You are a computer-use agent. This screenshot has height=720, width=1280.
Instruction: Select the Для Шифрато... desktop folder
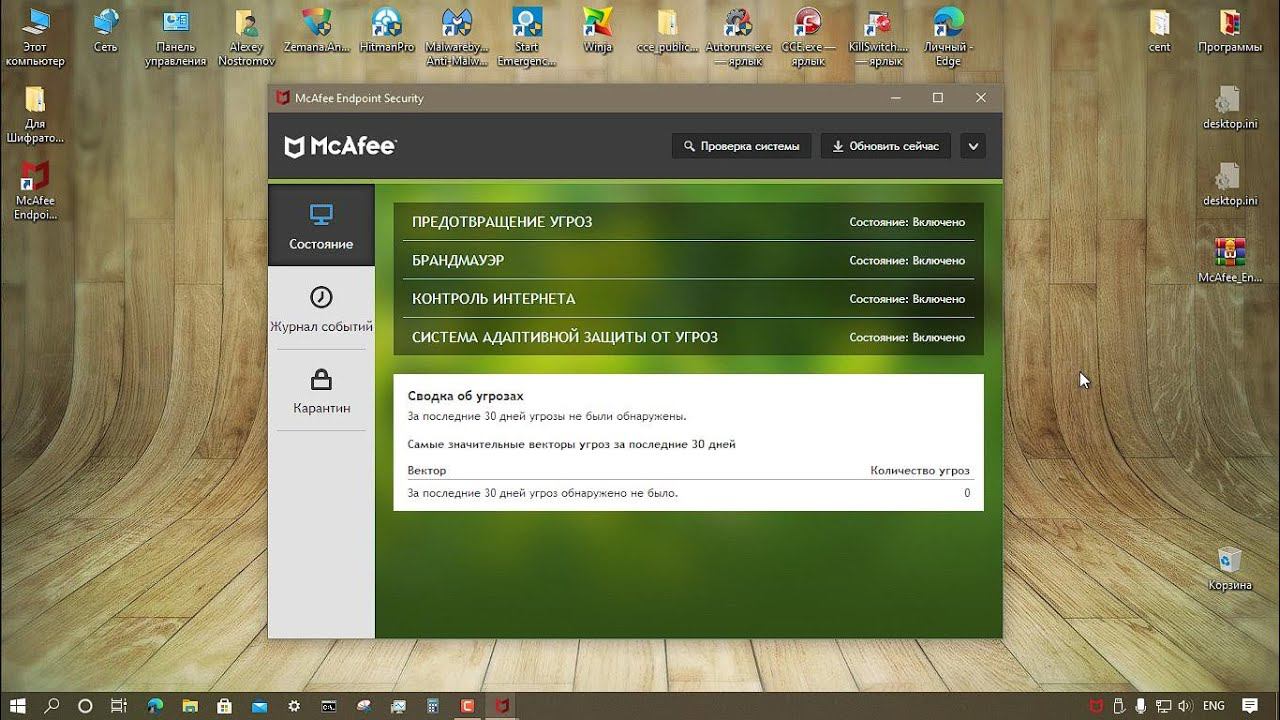pos(35,115)
